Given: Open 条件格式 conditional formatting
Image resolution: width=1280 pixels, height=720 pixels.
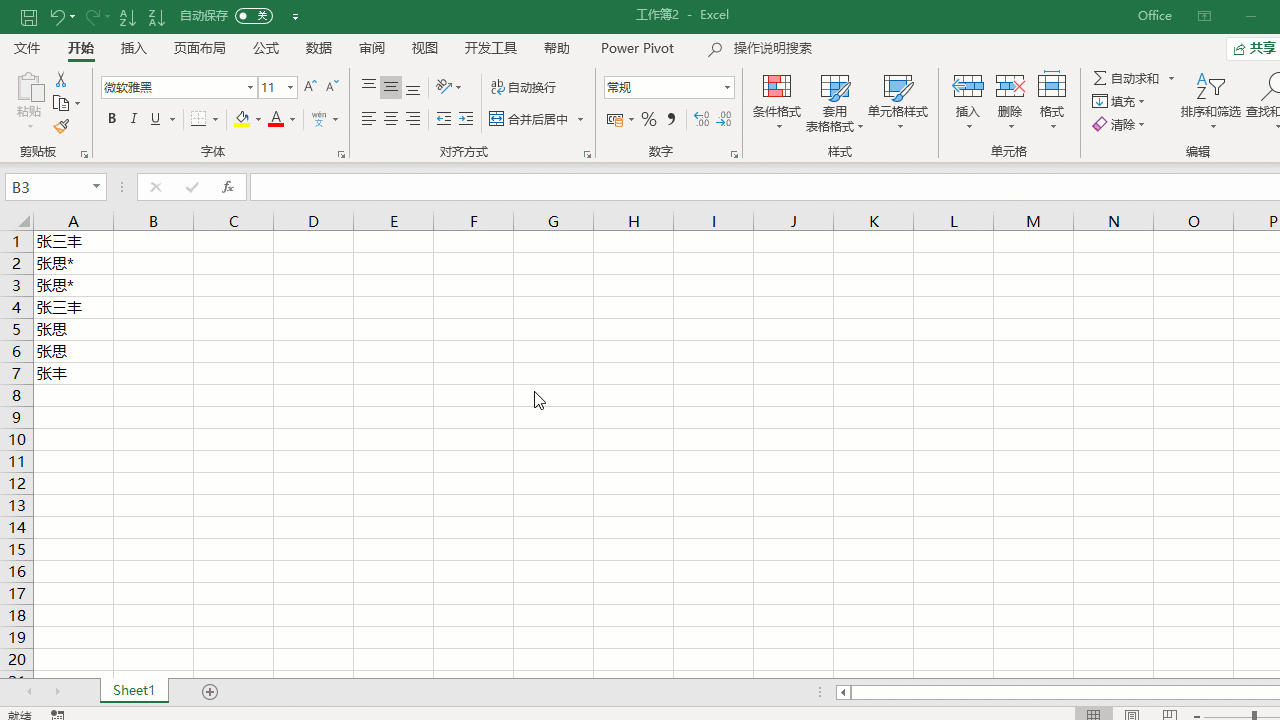Looking at the screenshot, I should pos(777,102).
